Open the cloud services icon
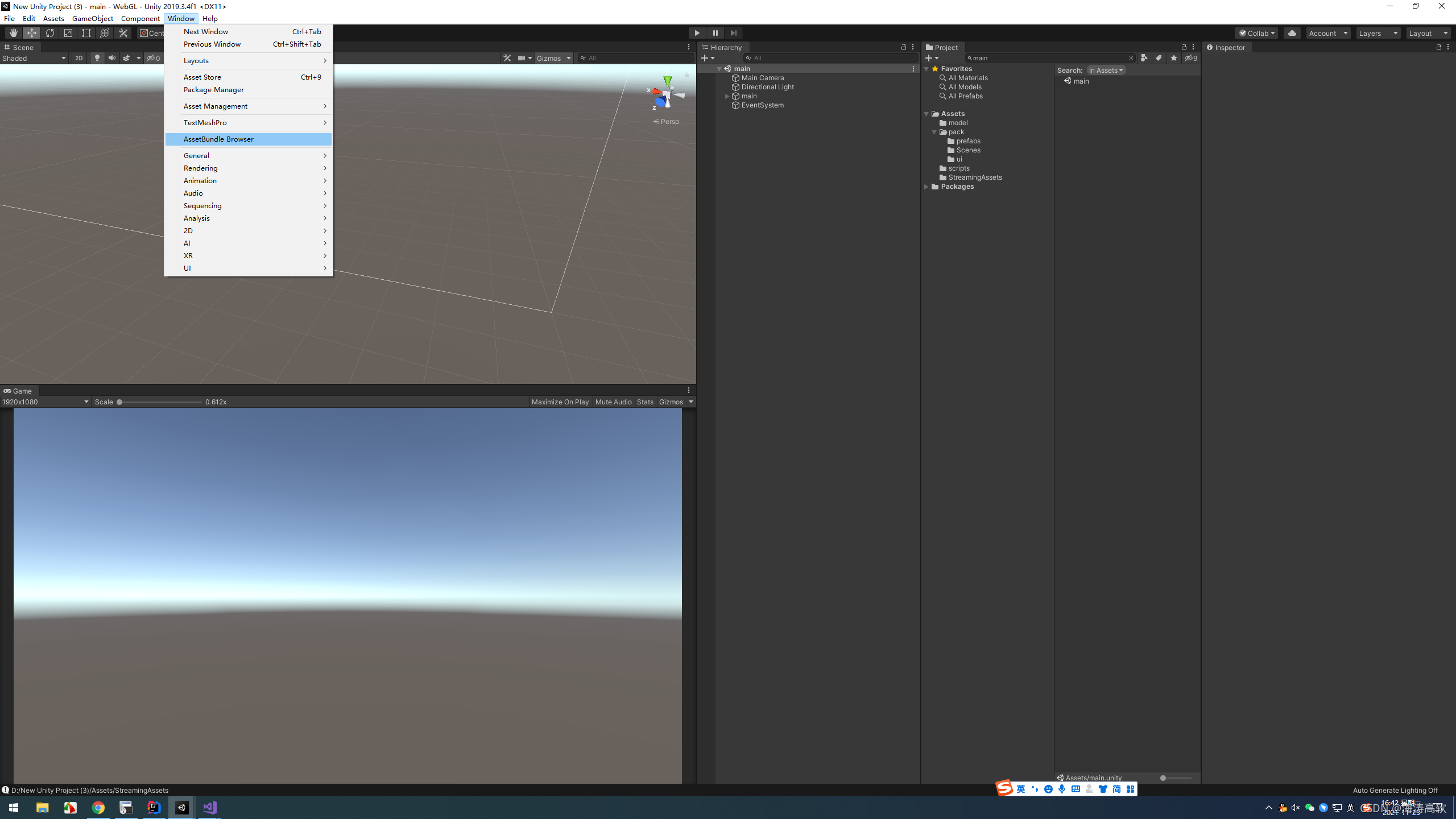The image size is (1456, 819). pyautogui.click(x=1292, y=33)
